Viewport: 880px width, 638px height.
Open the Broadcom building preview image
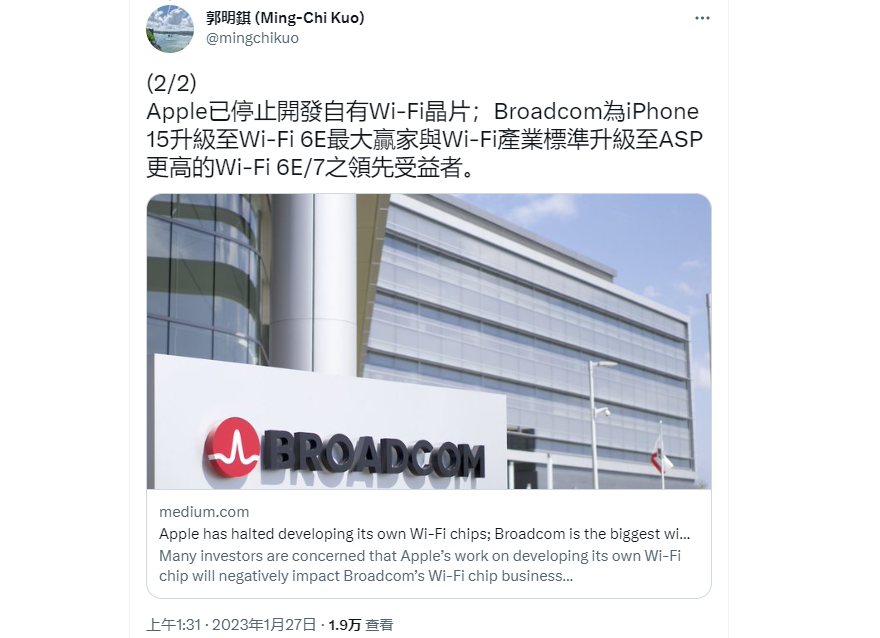pos(429,341)
